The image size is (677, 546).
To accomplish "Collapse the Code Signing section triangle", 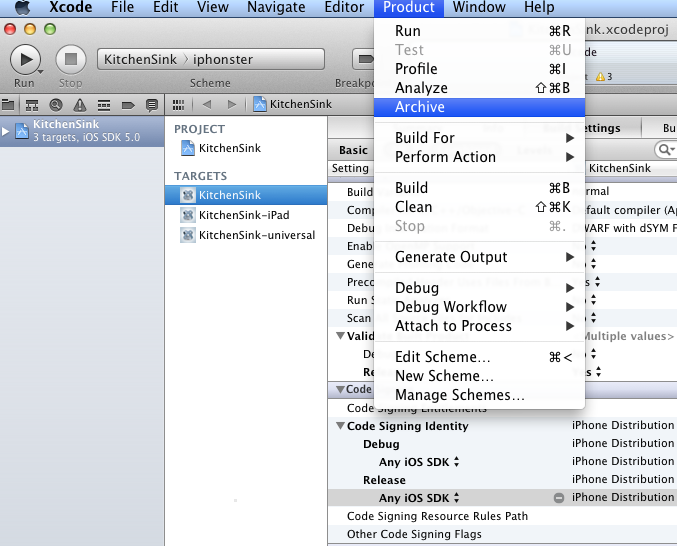I will click(x=340, y=389).
